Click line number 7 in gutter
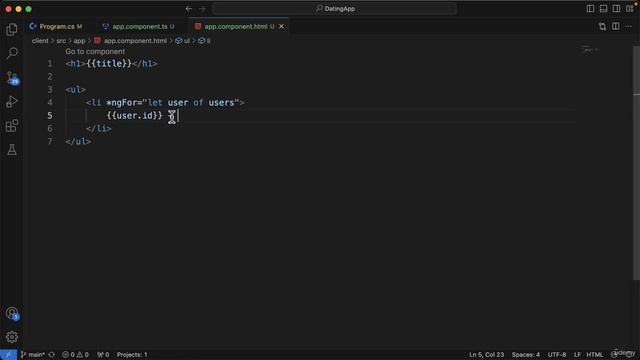The width and height of the screenshot is (640, 360). pos(50,142)
